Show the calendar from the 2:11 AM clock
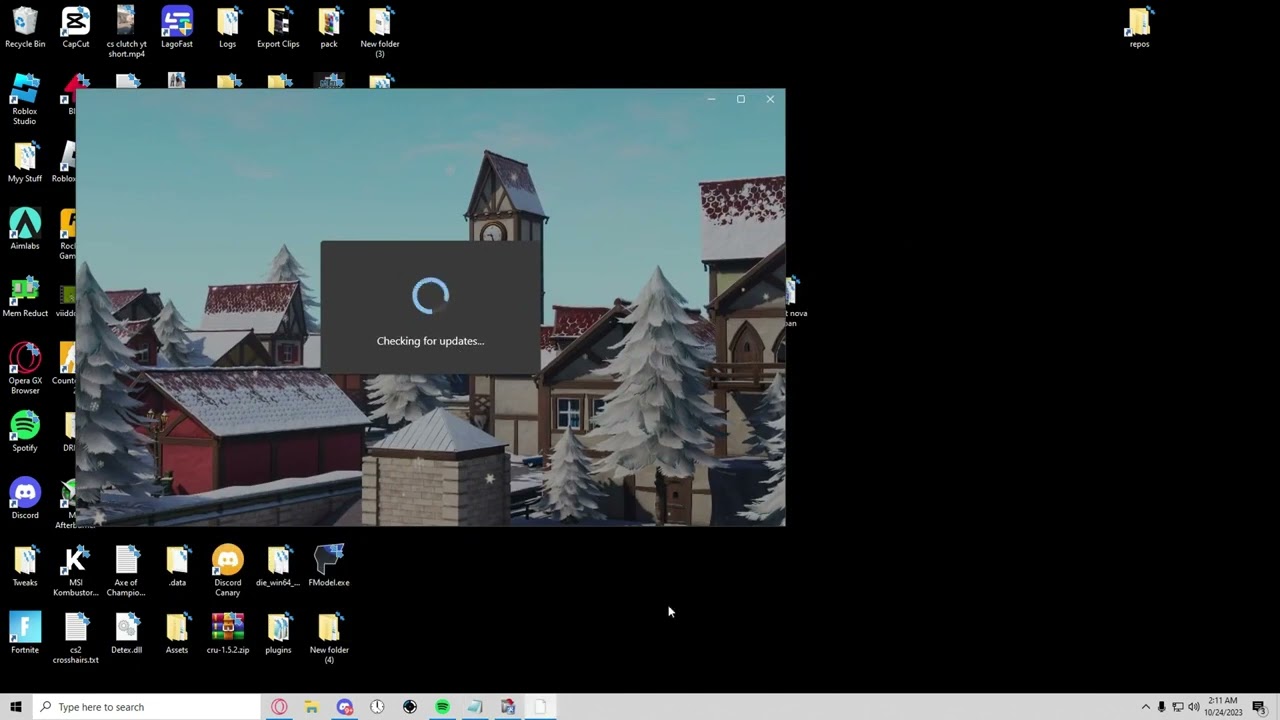Viewport: 1280px width, 720px height. coord(1223,707)
